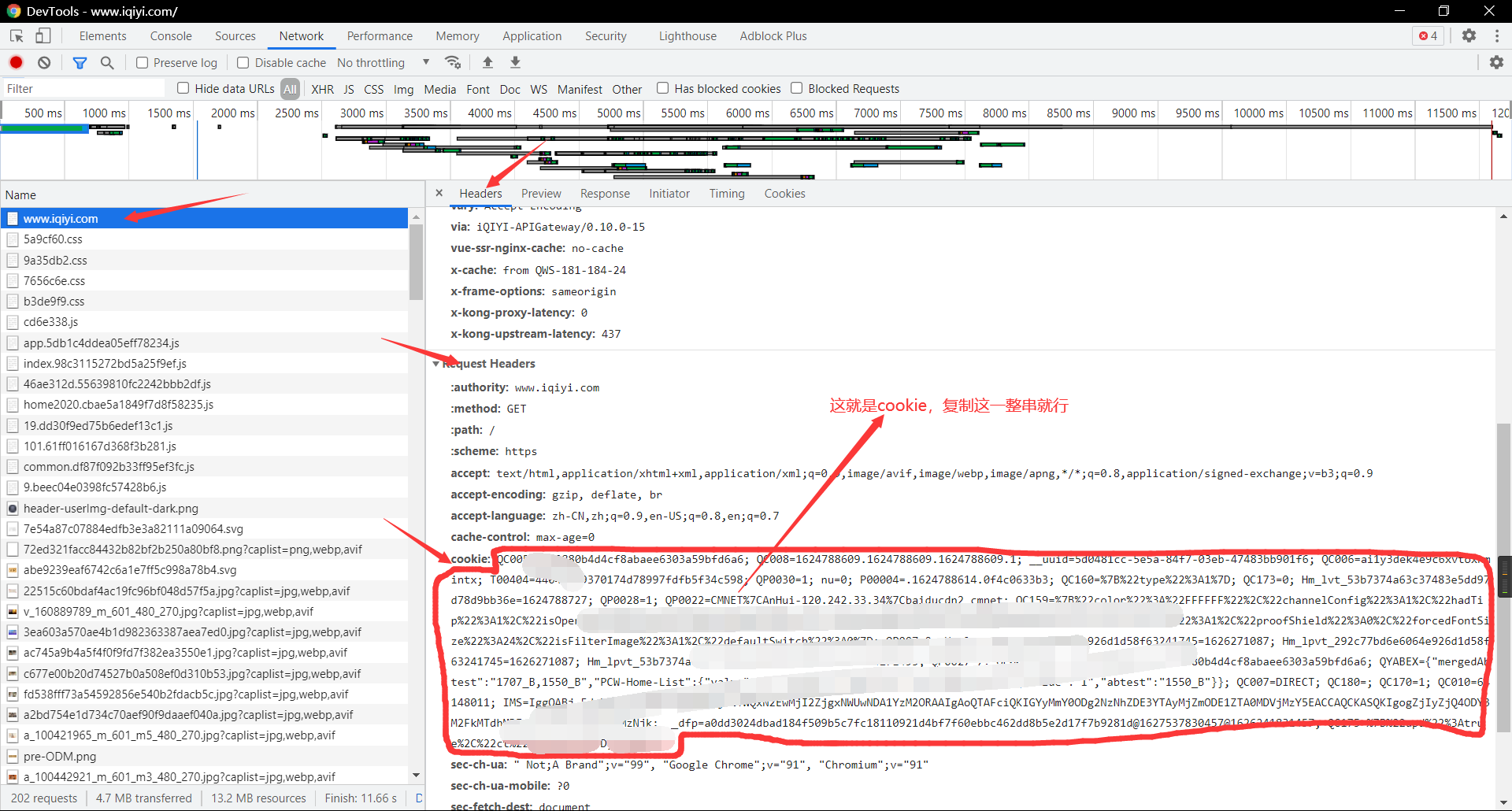
Task: Toggle the Disable cache checkbox
Action: tap(243, 62)
